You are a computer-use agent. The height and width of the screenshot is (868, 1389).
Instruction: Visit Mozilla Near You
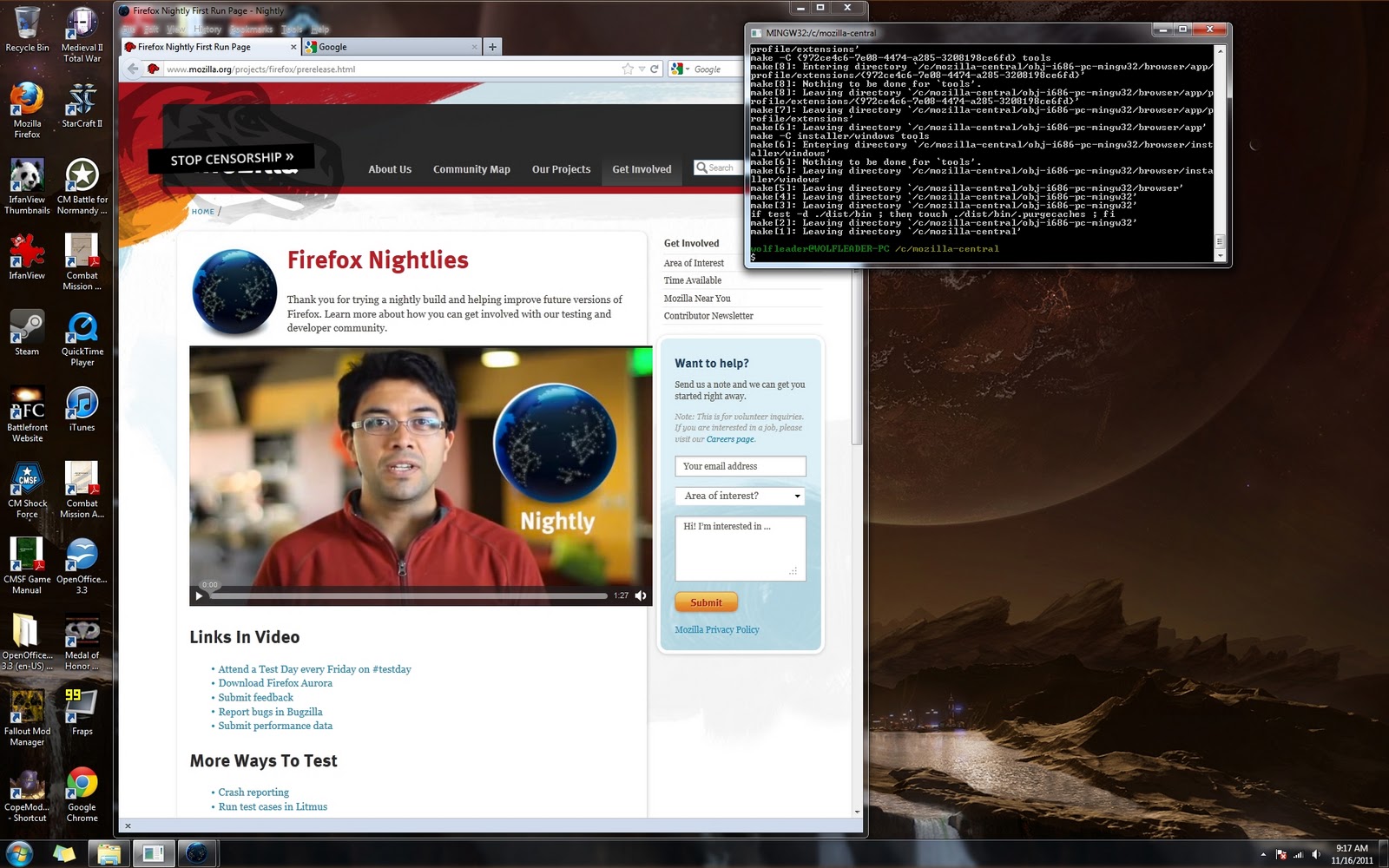pyautogui.click(x=697, y=299)
